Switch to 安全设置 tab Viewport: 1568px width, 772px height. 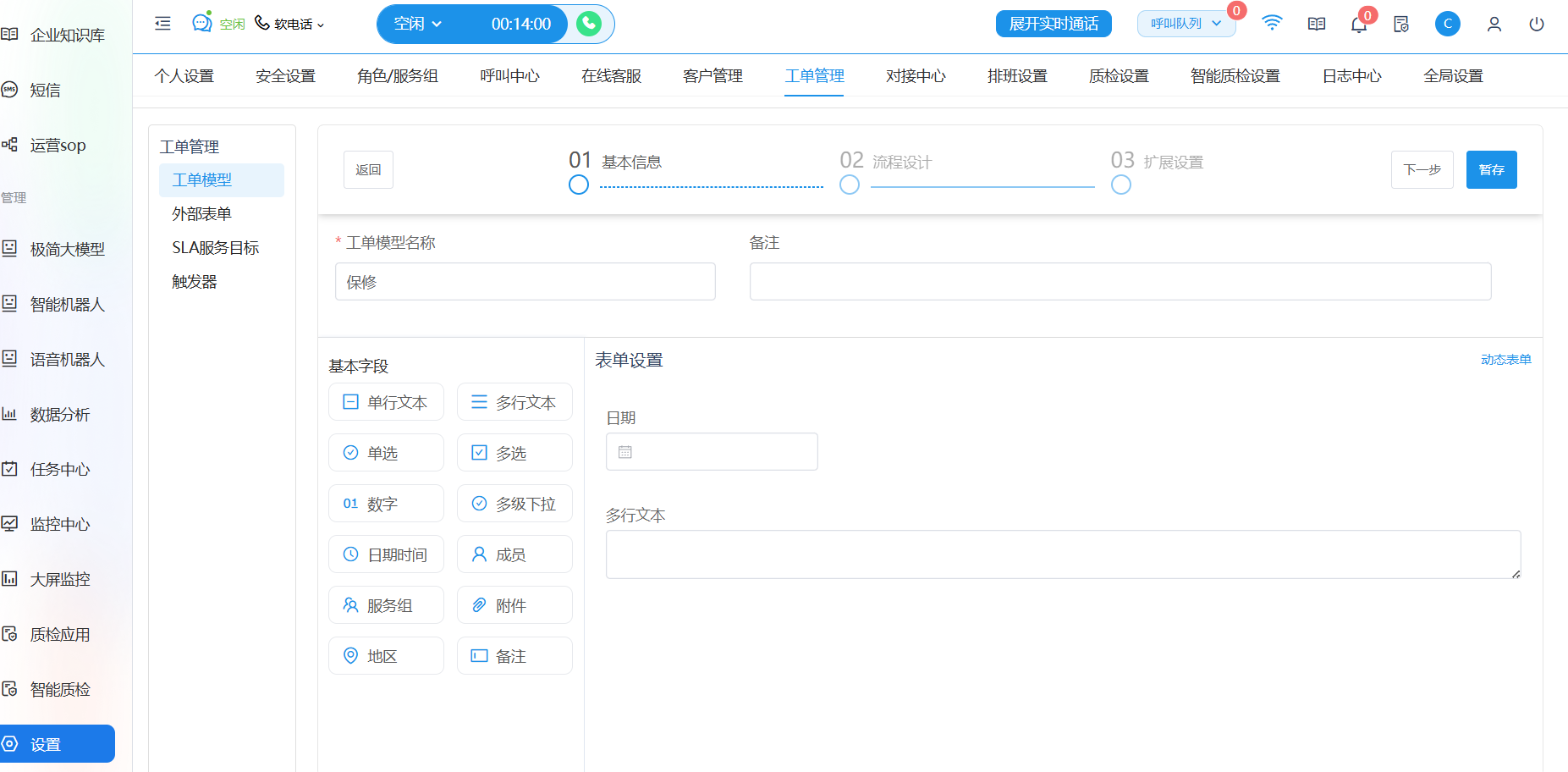click(x=285, y=76)
